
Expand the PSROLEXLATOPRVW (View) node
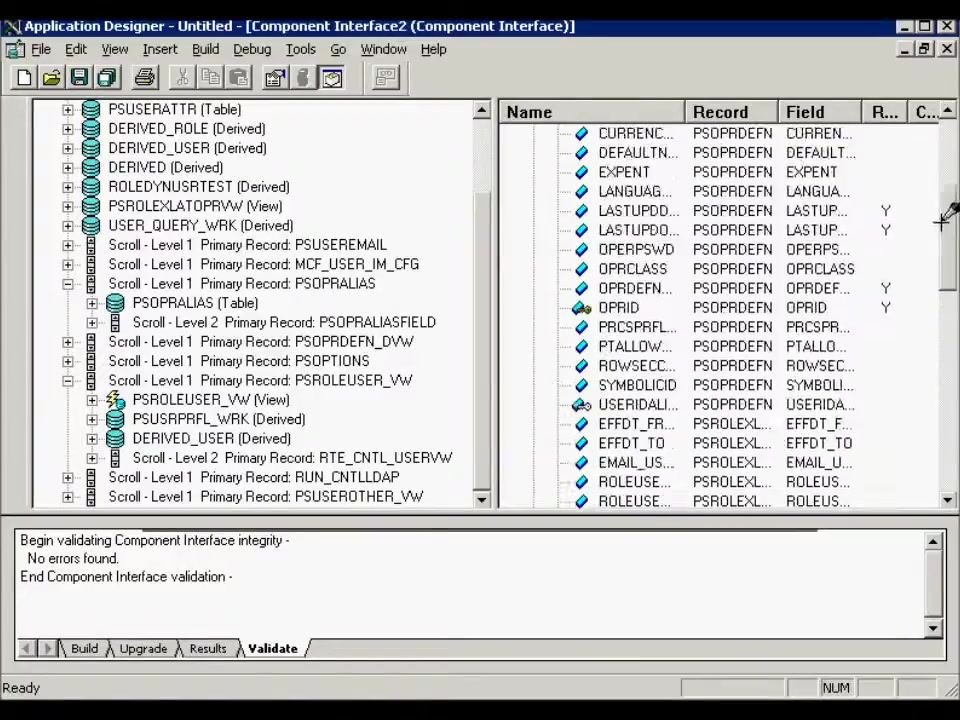(x=68, y=207)
